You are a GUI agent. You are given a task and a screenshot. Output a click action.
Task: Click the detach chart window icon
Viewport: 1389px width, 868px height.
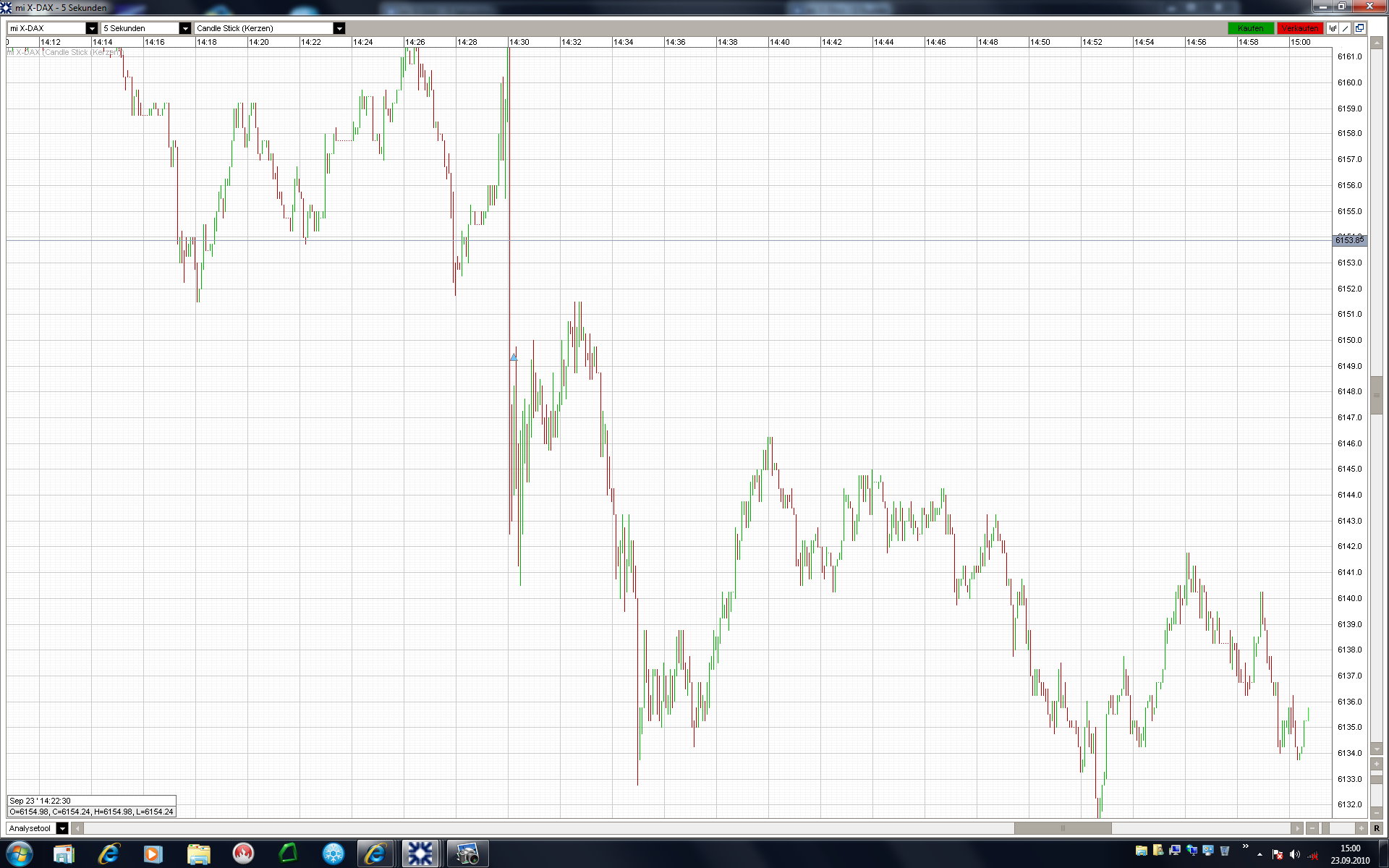(1359, 28)
